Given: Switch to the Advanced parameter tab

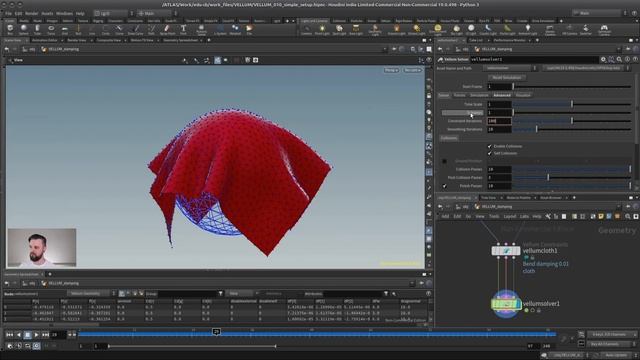Looking at the screenshot, I should click(502, 95).
